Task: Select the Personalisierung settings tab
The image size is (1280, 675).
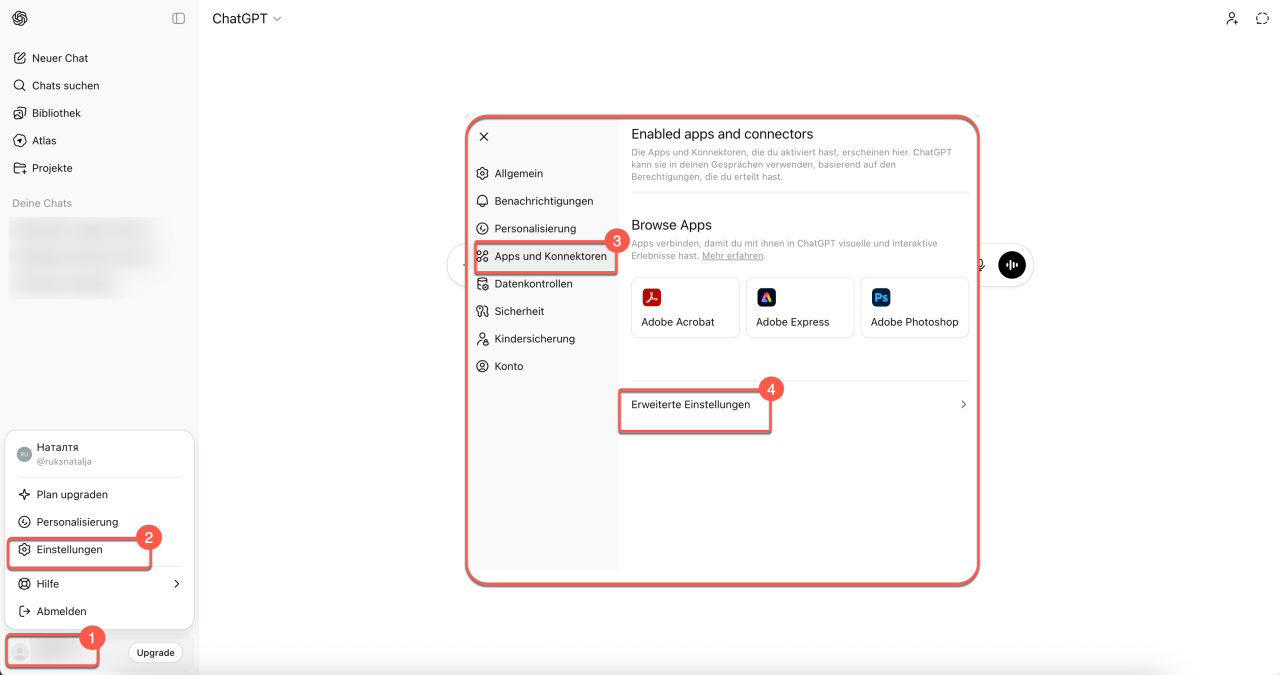Action: (544, 229)
